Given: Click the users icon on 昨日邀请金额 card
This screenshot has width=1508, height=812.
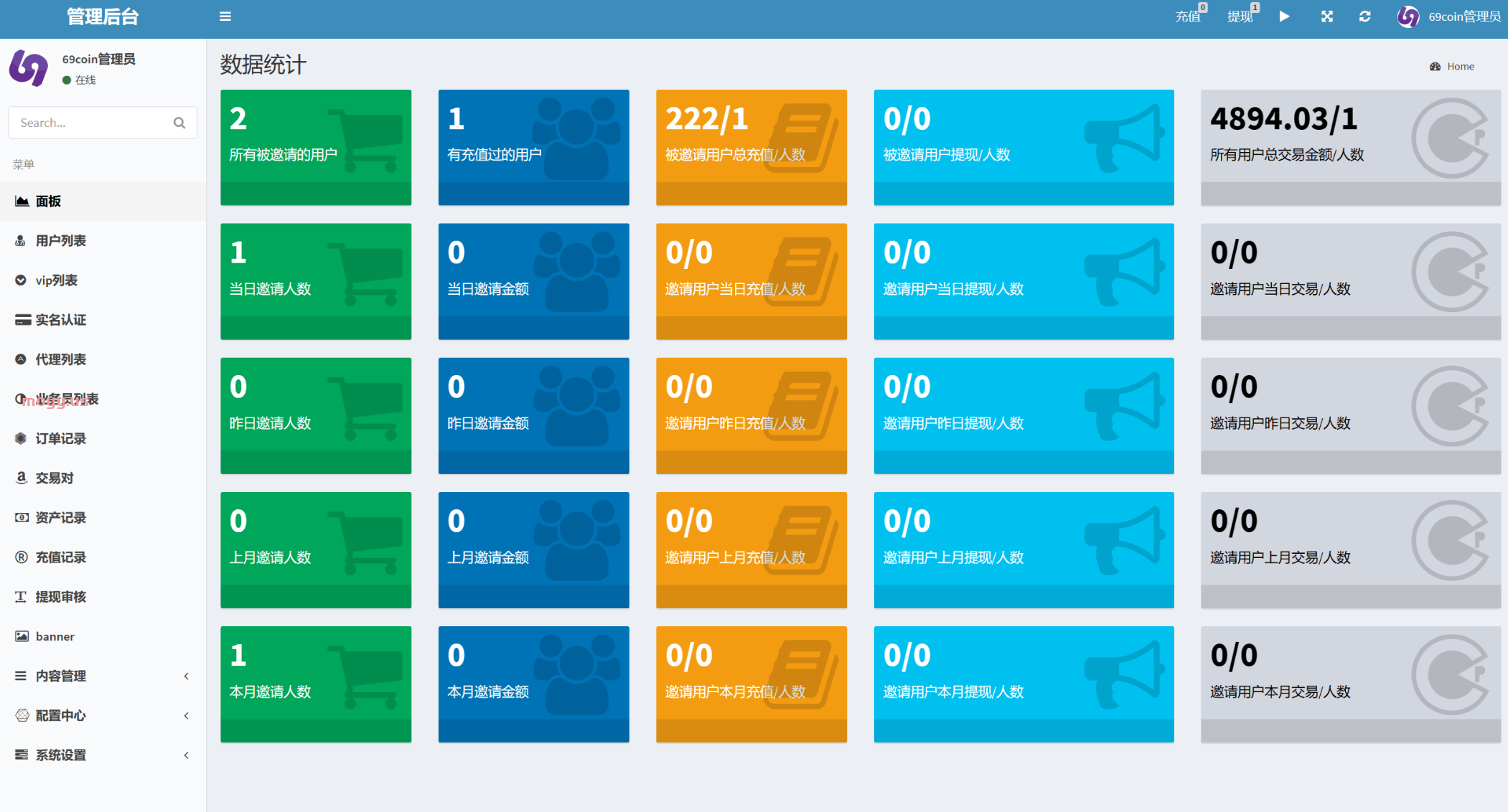Looking at the screenshot, I should tap(576, 406).
